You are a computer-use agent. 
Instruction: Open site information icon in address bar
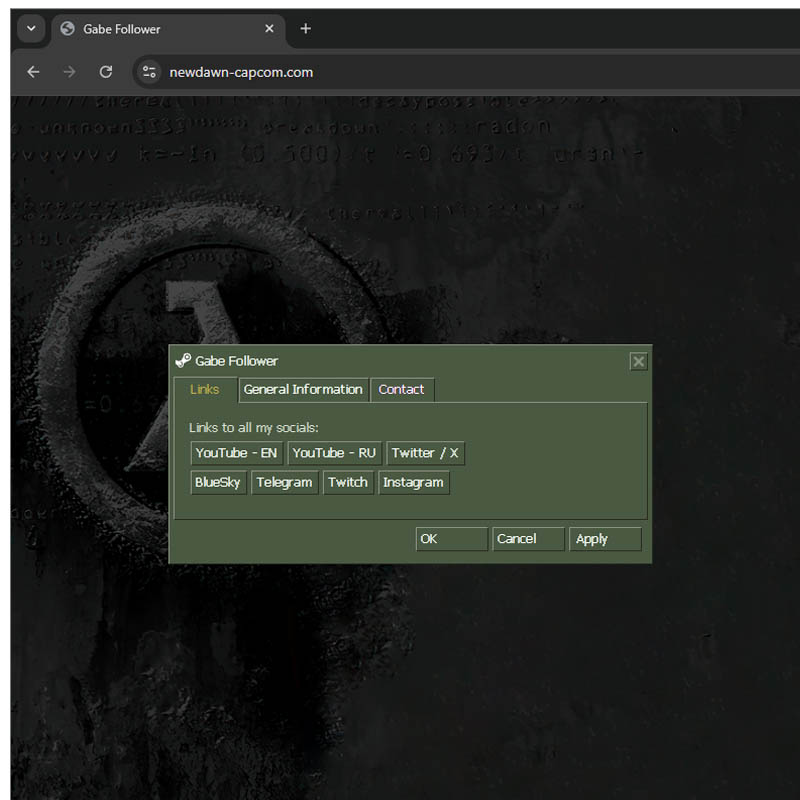pyautogui.click(x=149, y=72)
